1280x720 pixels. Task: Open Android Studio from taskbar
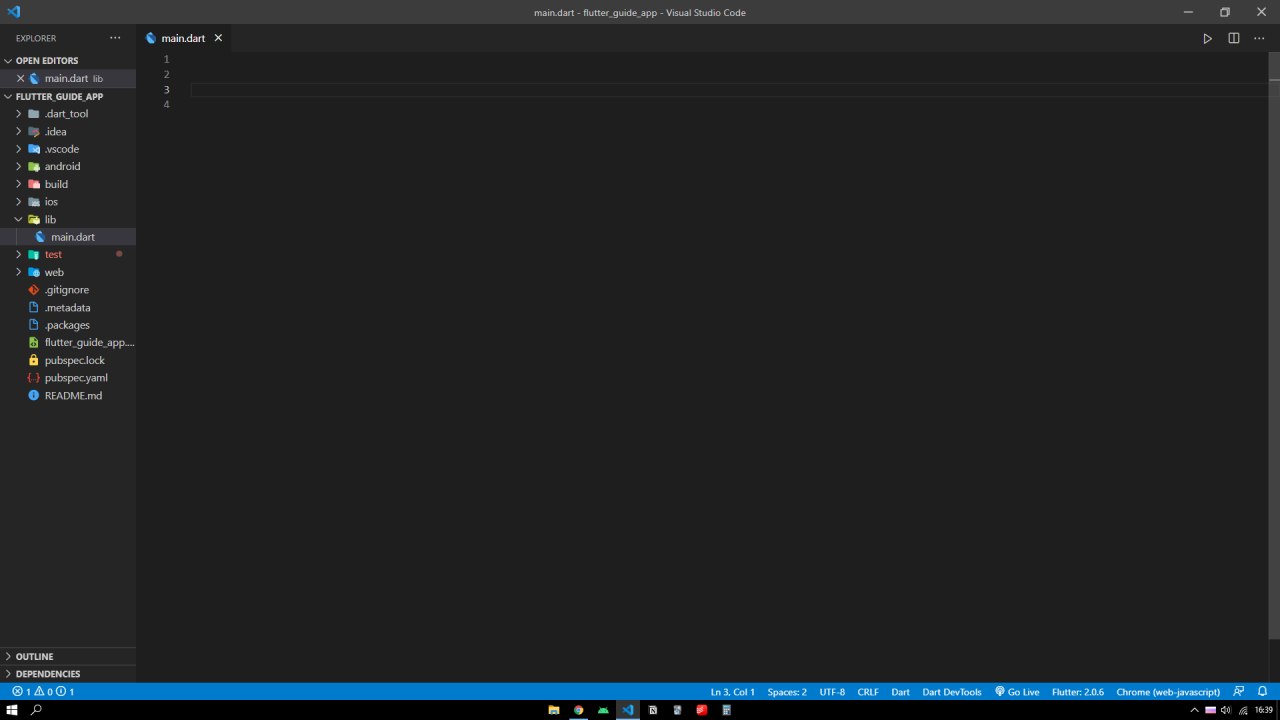[x=603, y=710]
